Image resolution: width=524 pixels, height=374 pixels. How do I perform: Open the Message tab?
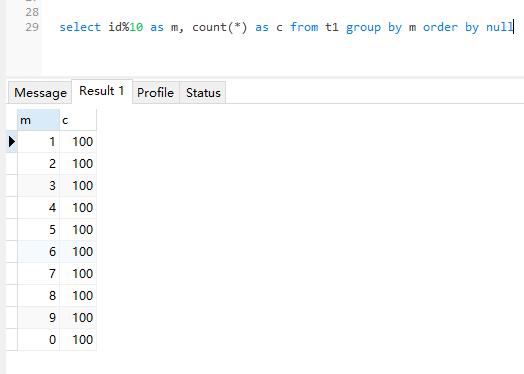pyautogui.click(x=40, y=93)
